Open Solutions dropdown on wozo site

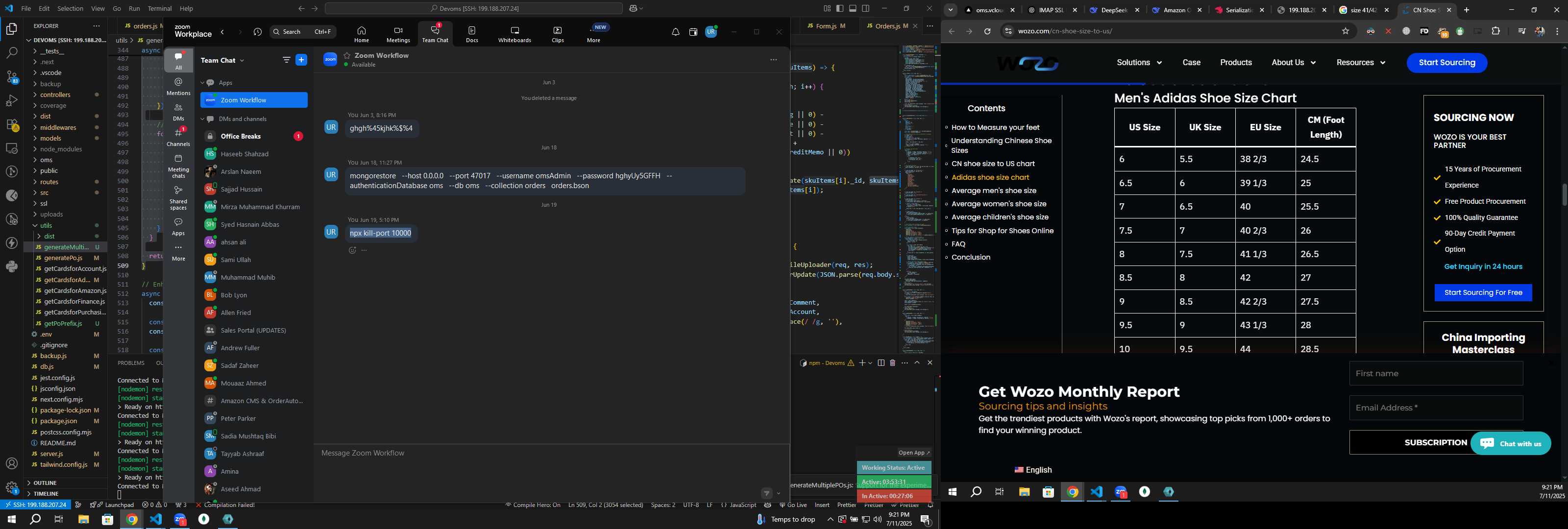coord(1139,63)
